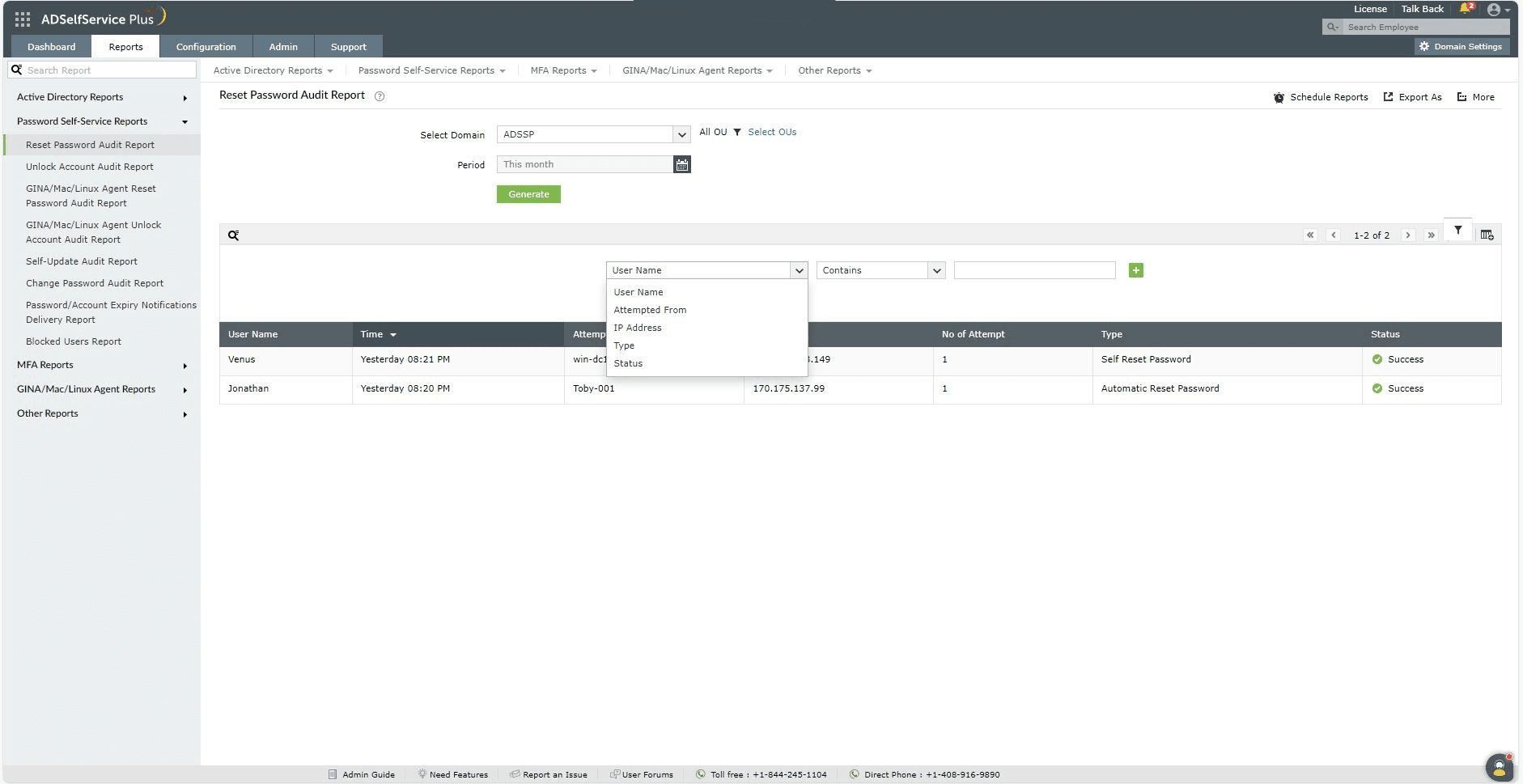Screen dimensions: 1523x784
Task: Open the add/remove columns icon
Action: coord(1487,235)
